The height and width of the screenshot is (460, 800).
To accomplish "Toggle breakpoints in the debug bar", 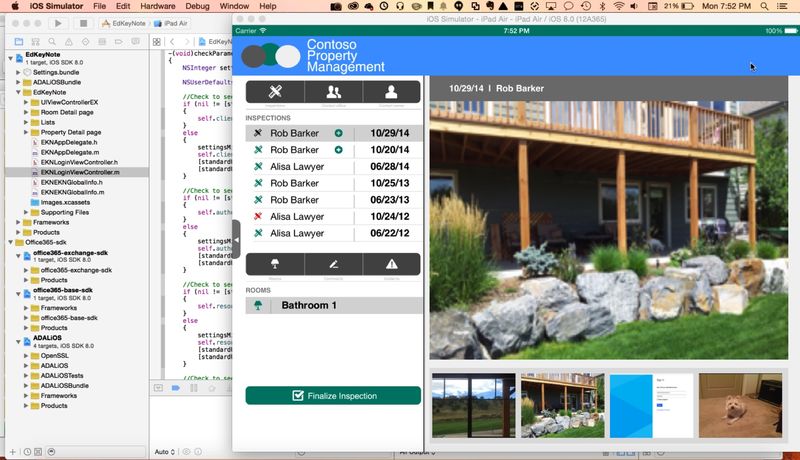I will pyautogui.click(x=176, y=388).
